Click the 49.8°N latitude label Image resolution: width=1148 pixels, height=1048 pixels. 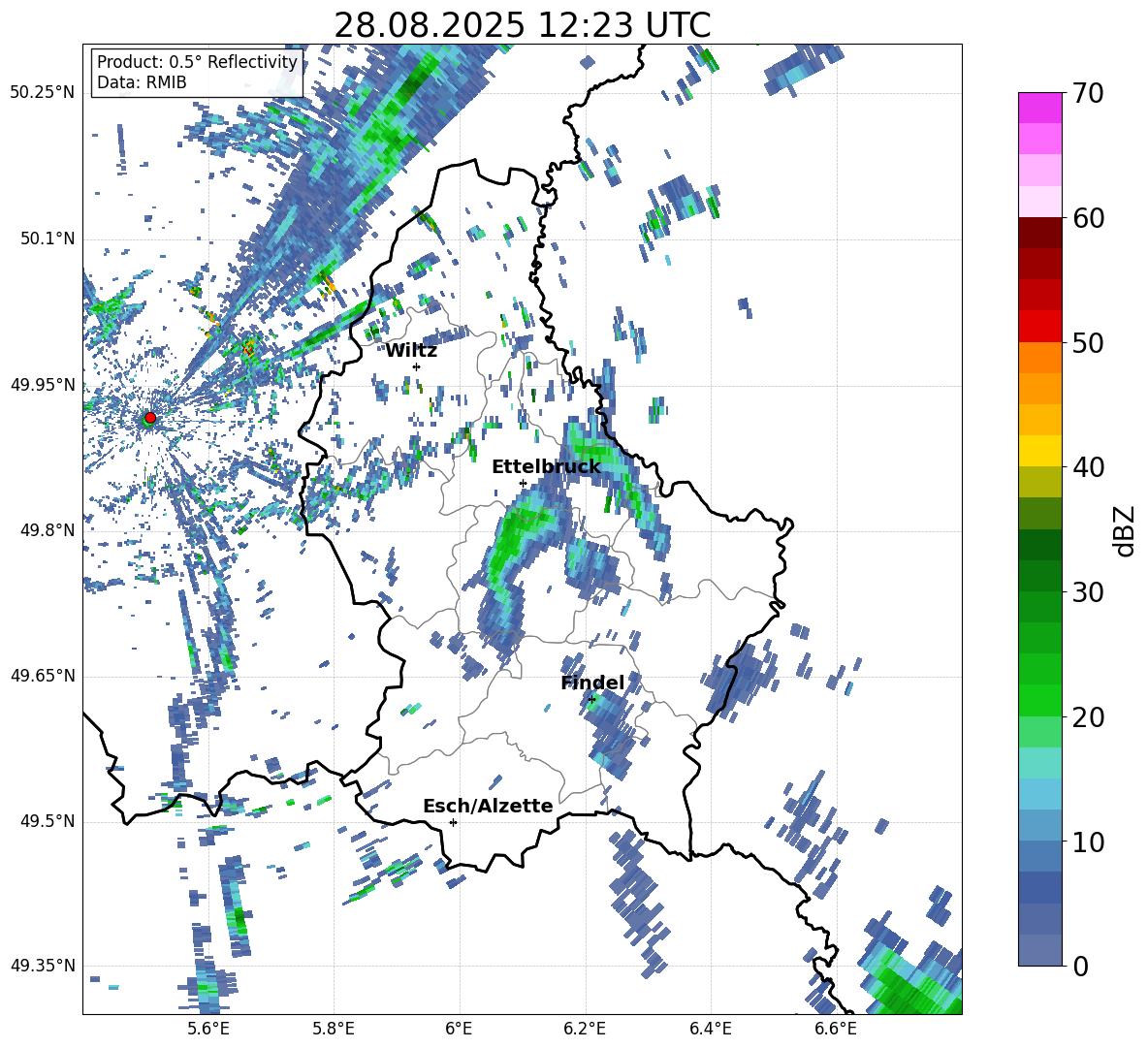(x=47, y=530)
